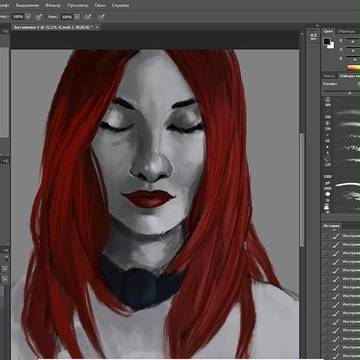Toggle pen pressure for size icon
This screenshot has width=360, height=360.
pos(102,17)
